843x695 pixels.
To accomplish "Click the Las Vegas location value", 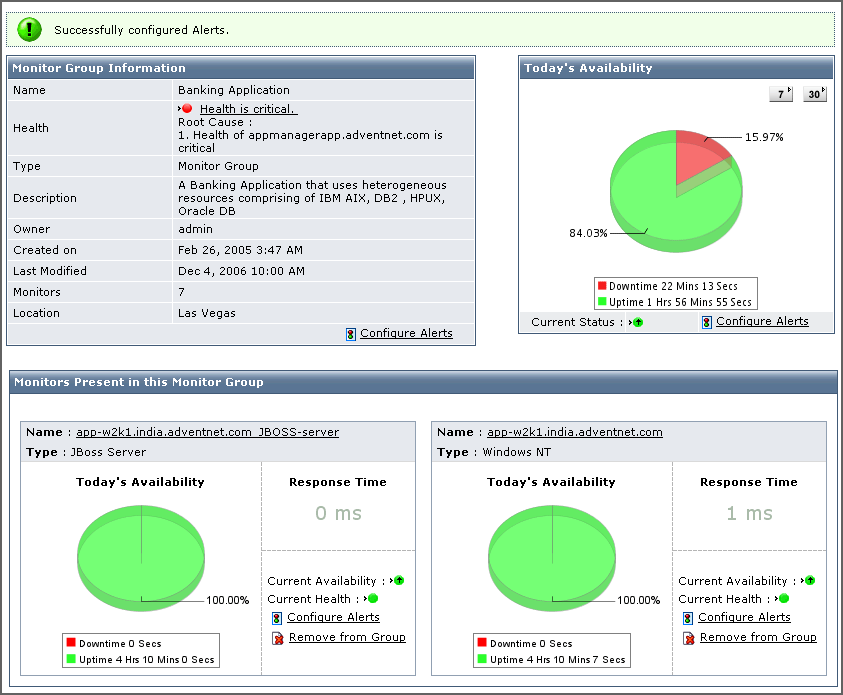I will [207, 313].
